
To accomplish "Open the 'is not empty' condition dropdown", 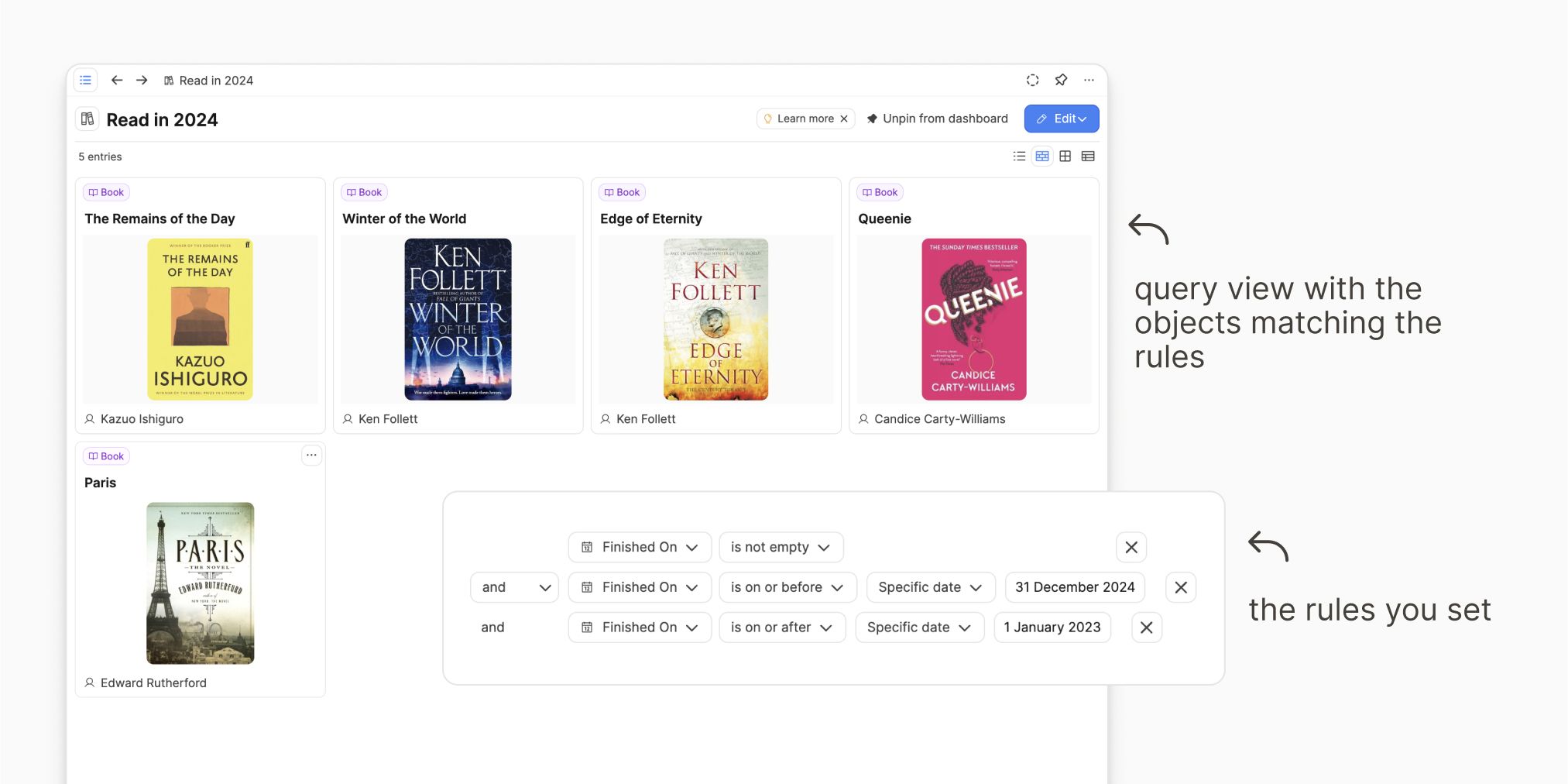I will point(781,548).
